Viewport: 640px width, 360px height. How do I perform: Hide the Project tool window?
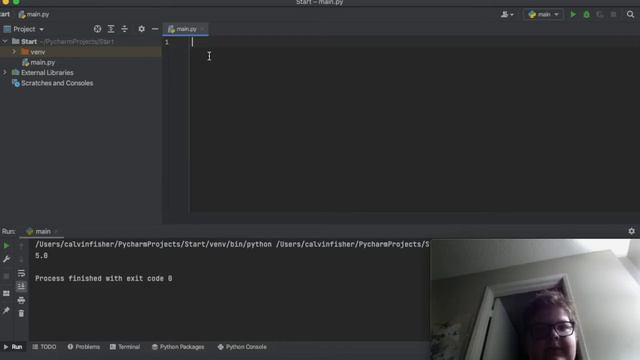pos(155,29)
